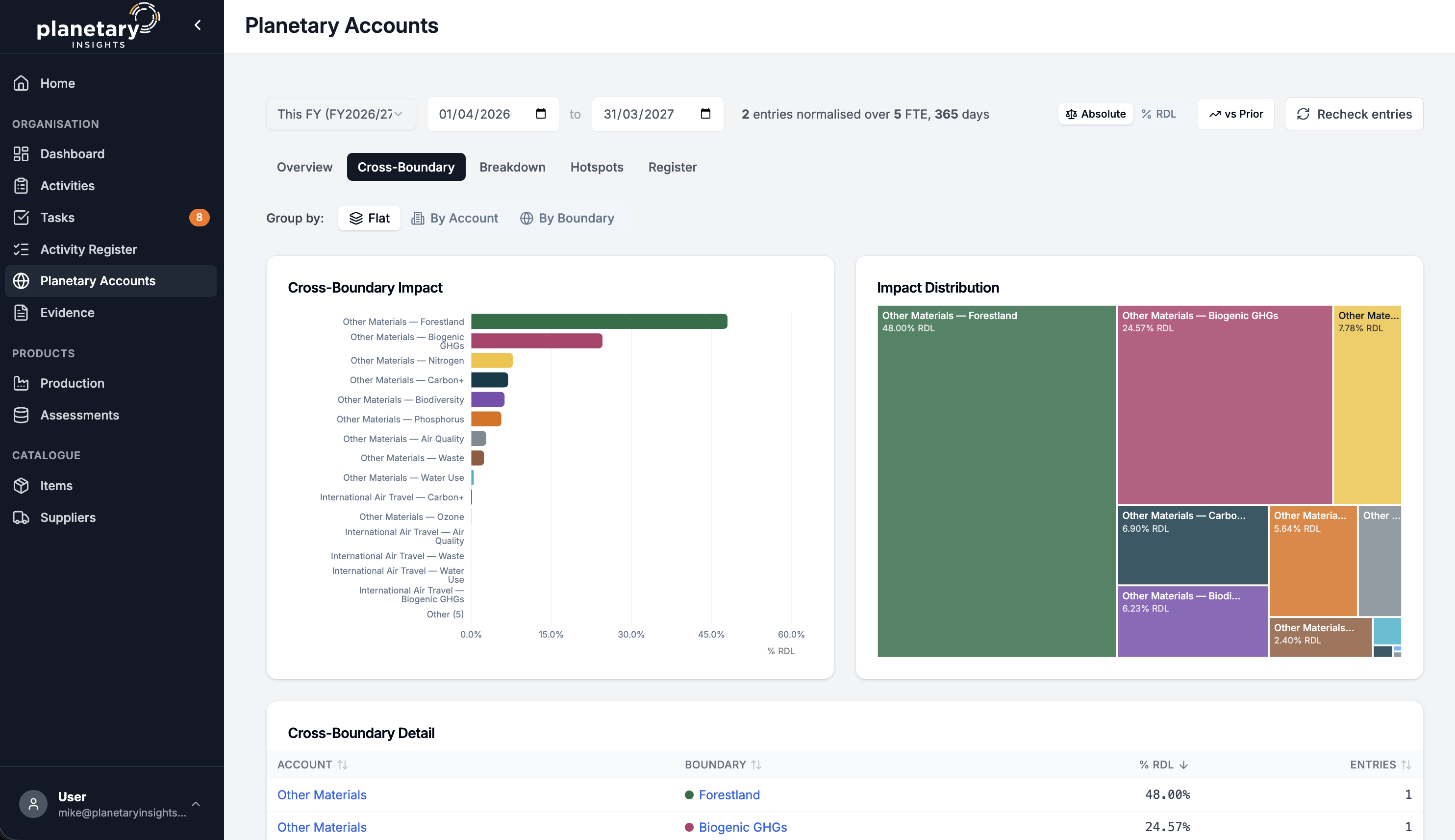Click the Tasks badge showing 8
This screenshot has height=840, width=1455.
[199, 218]
